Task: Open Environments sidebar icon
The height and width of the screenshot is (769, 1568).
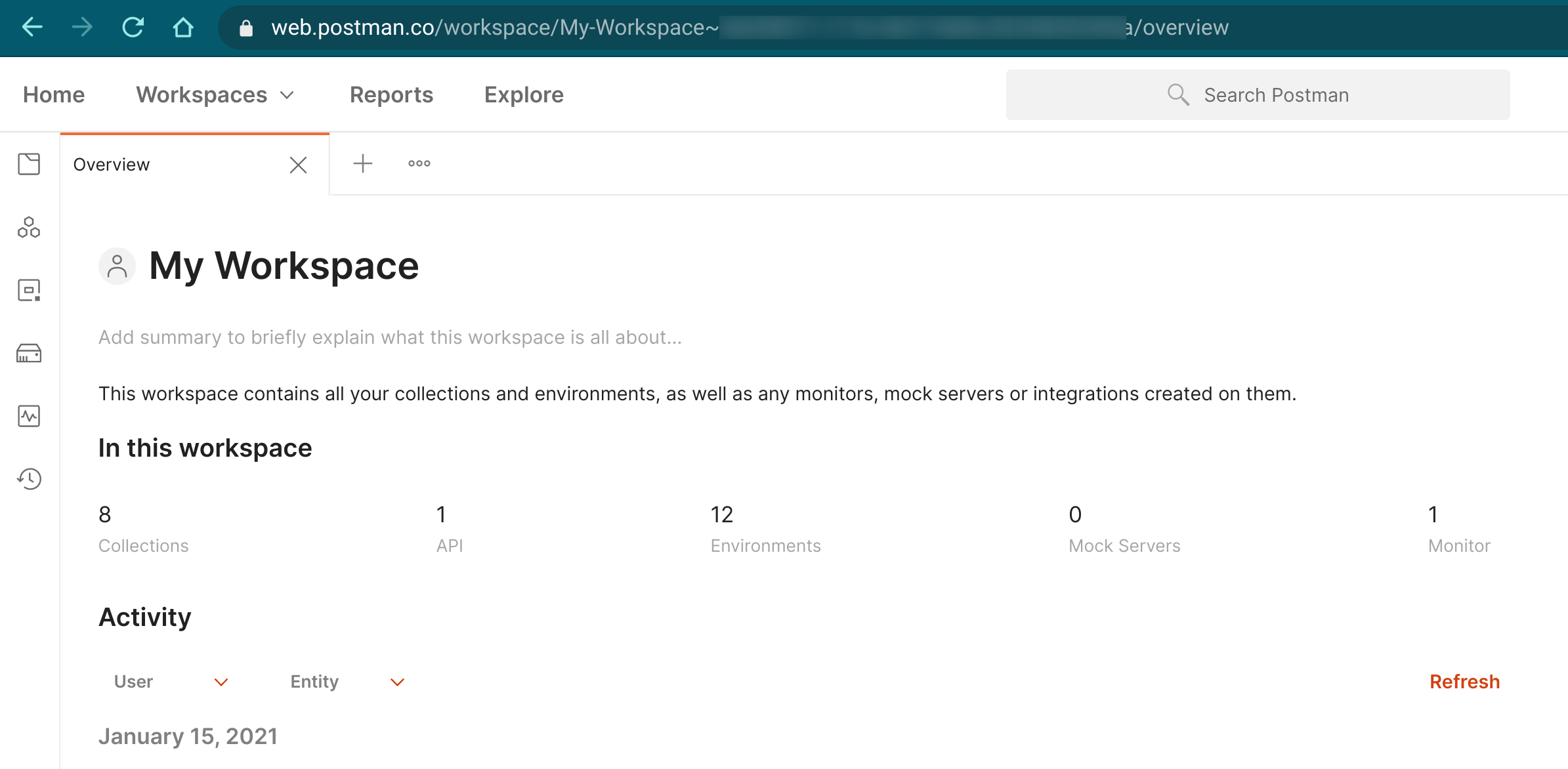Action: (29, 290)
